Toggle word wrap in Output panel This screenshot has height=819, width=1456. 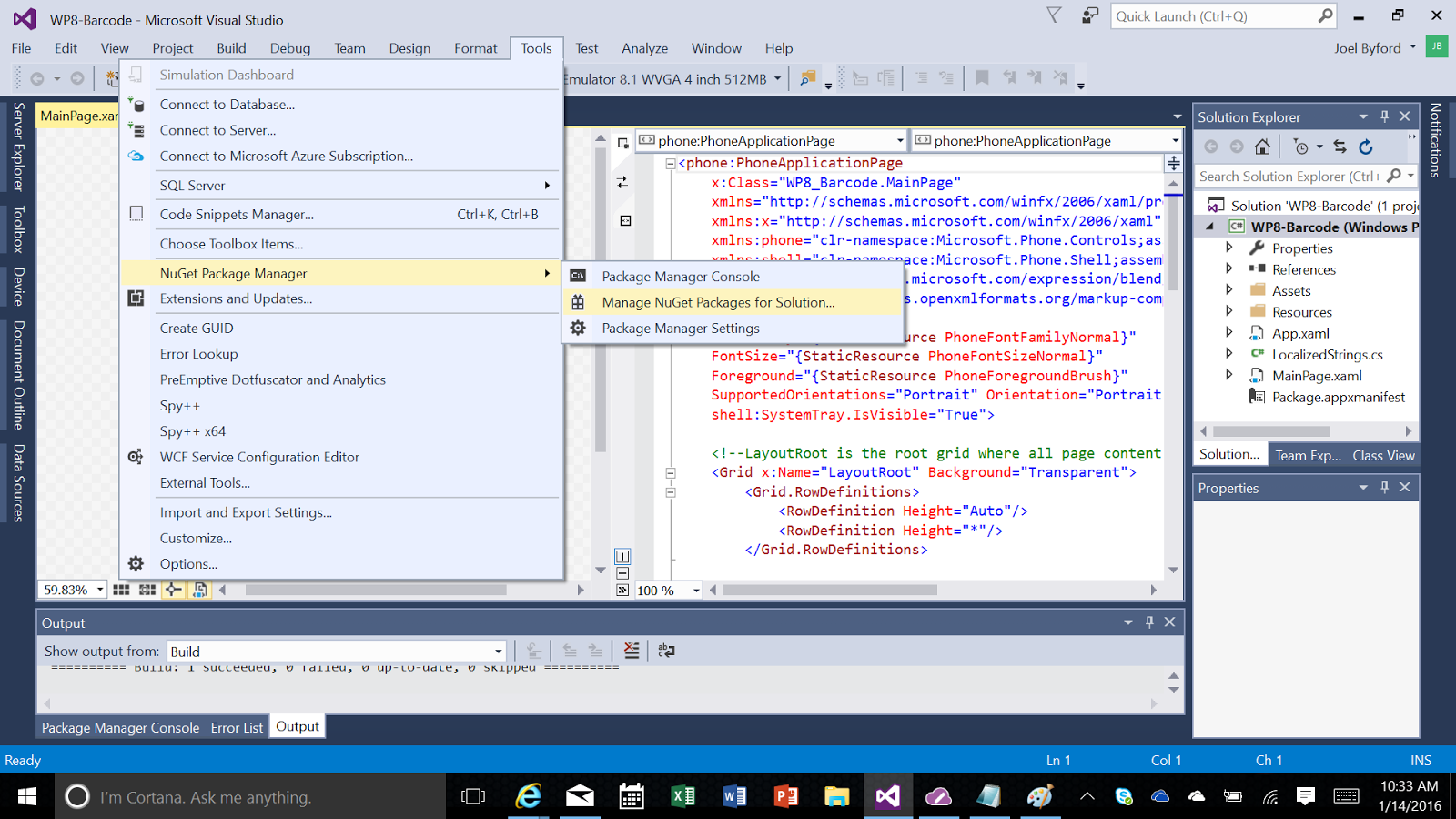(x=666, y=651)
